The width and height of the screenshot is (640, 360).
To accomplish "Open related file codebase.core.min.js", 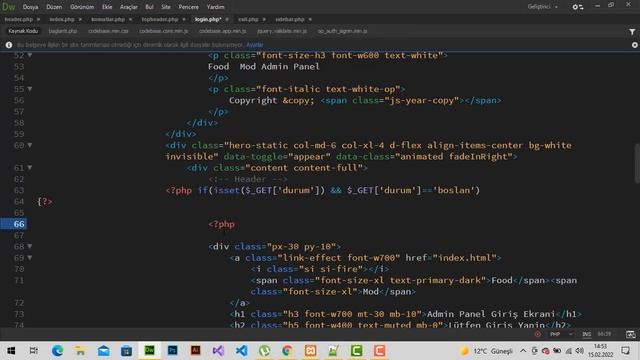I will pos(164,31).
